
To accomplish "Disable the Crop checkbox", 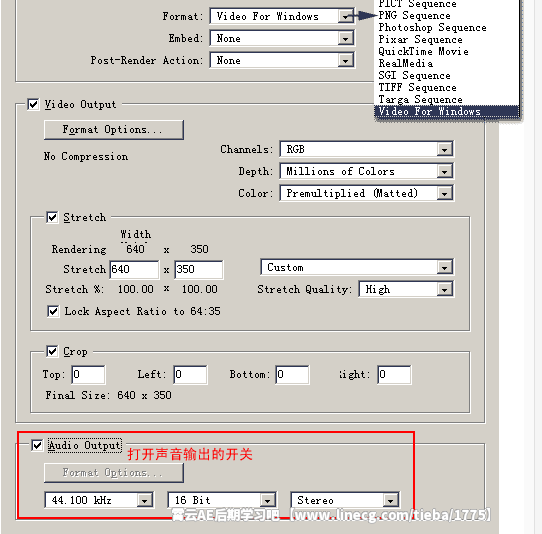I will click(x=52, y=352).
